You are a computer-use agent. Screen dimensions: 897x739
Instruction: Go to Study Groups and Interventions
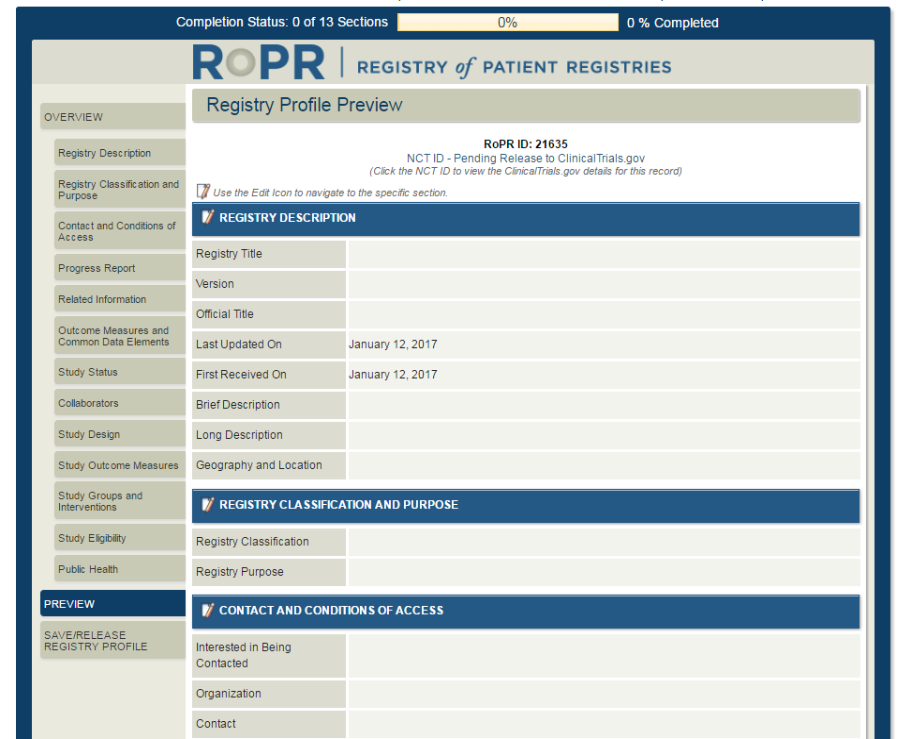pos(120,501)
